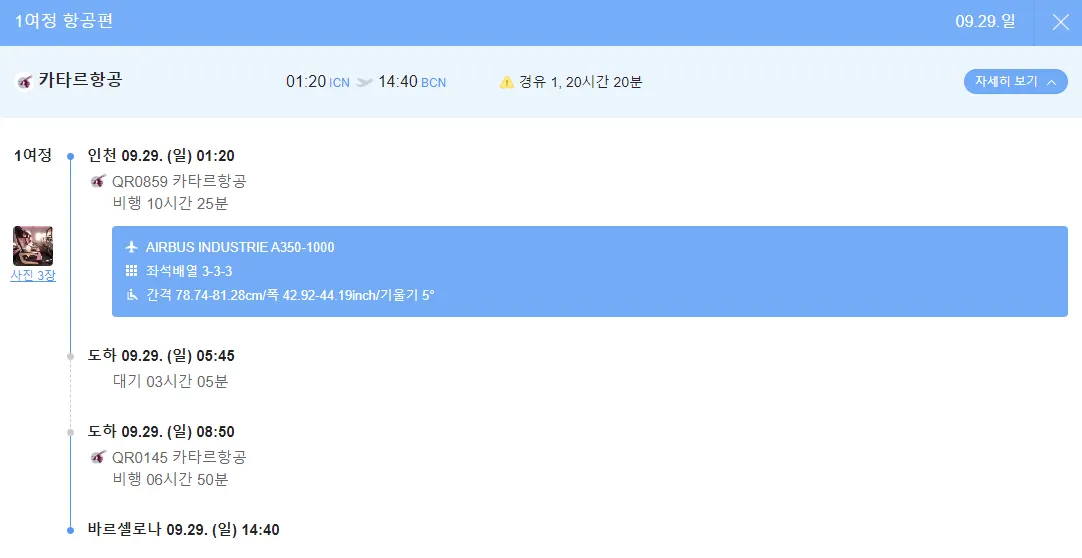Open the 사진 3장 link
The image size is (1082, 558).
[33, 275]
